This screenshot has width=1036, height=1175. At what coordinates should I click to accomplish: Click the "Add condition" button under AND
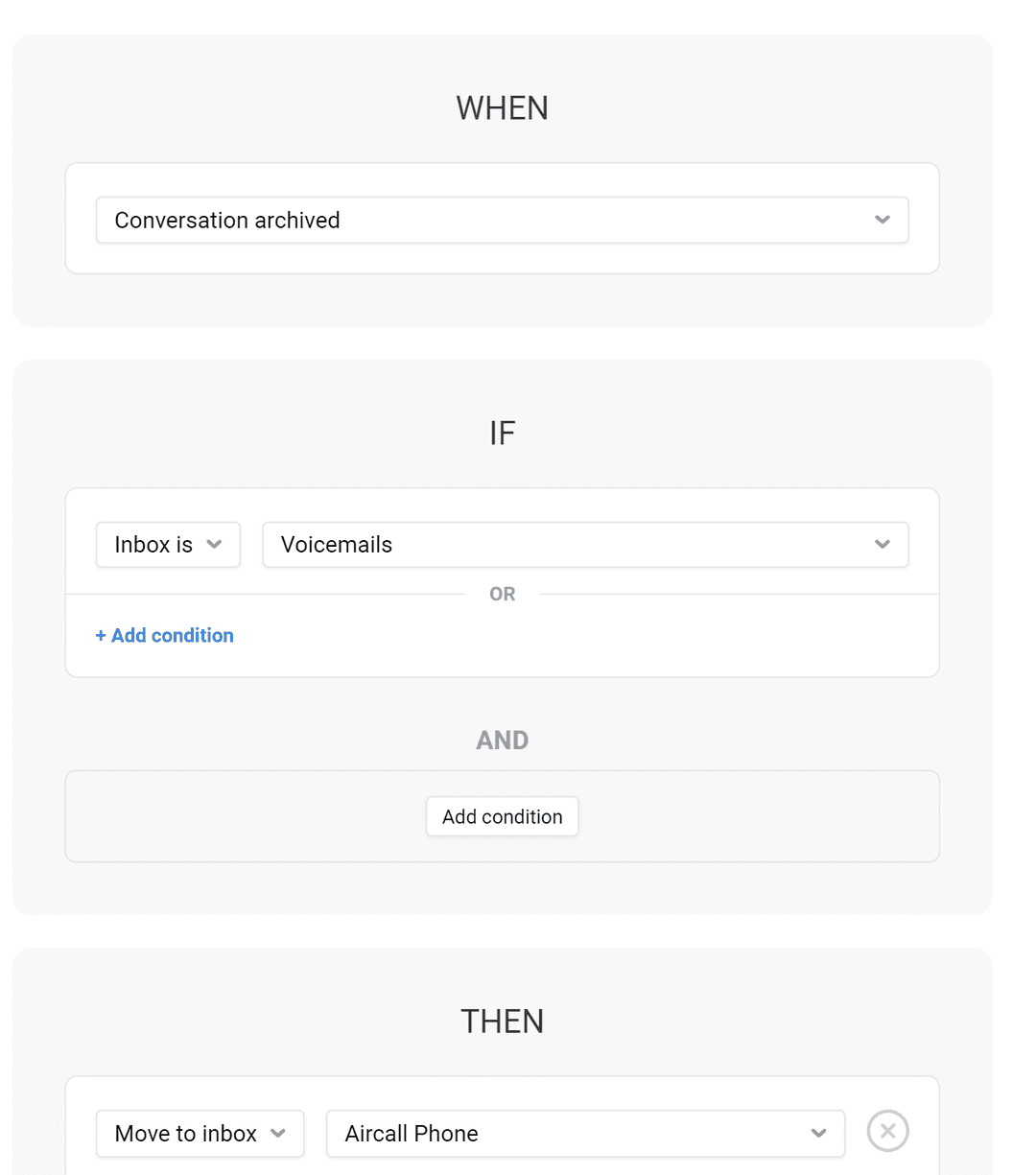point(502,816)
